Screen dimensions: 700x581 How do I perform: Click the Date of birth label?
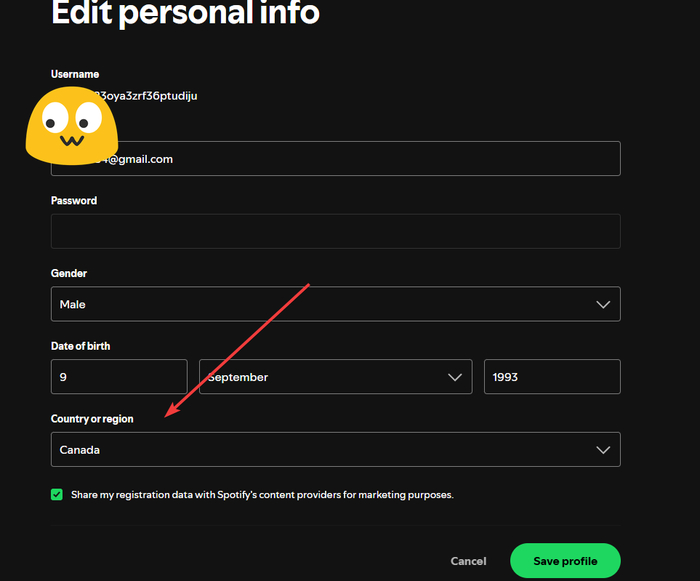[x=80, y=346]
